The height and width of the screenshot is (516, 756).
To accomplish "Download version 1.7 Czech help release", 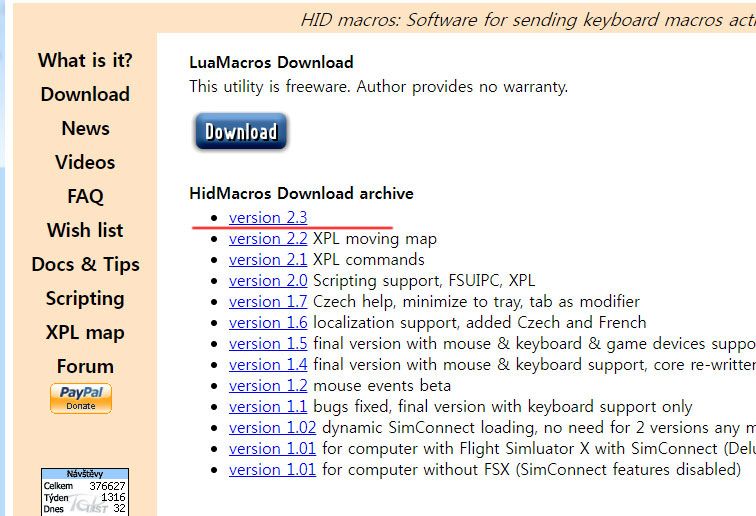I will pyautogui.click(x=268, y=301).
